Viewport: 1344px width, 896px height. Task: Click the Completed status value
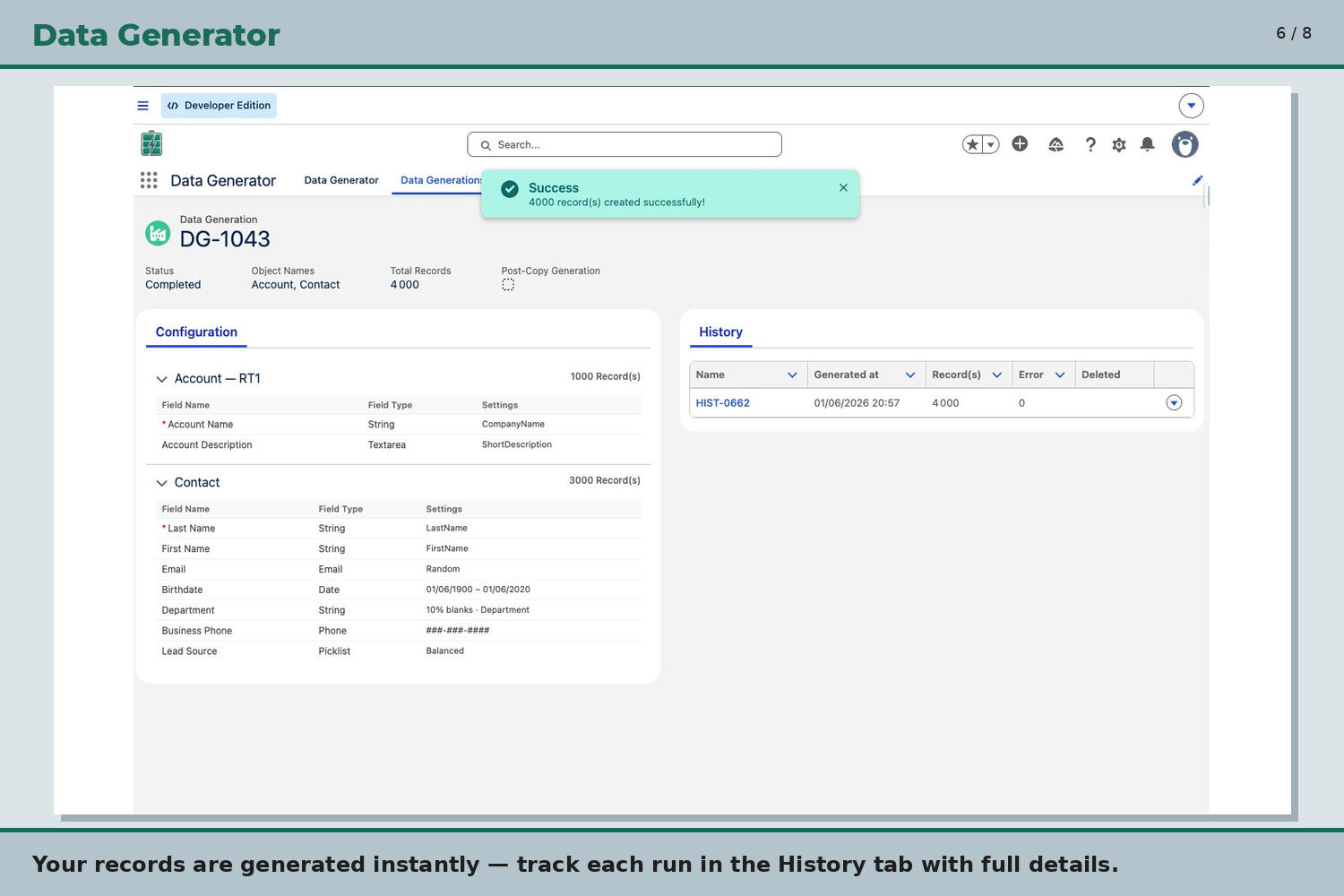tap(173, 285)
